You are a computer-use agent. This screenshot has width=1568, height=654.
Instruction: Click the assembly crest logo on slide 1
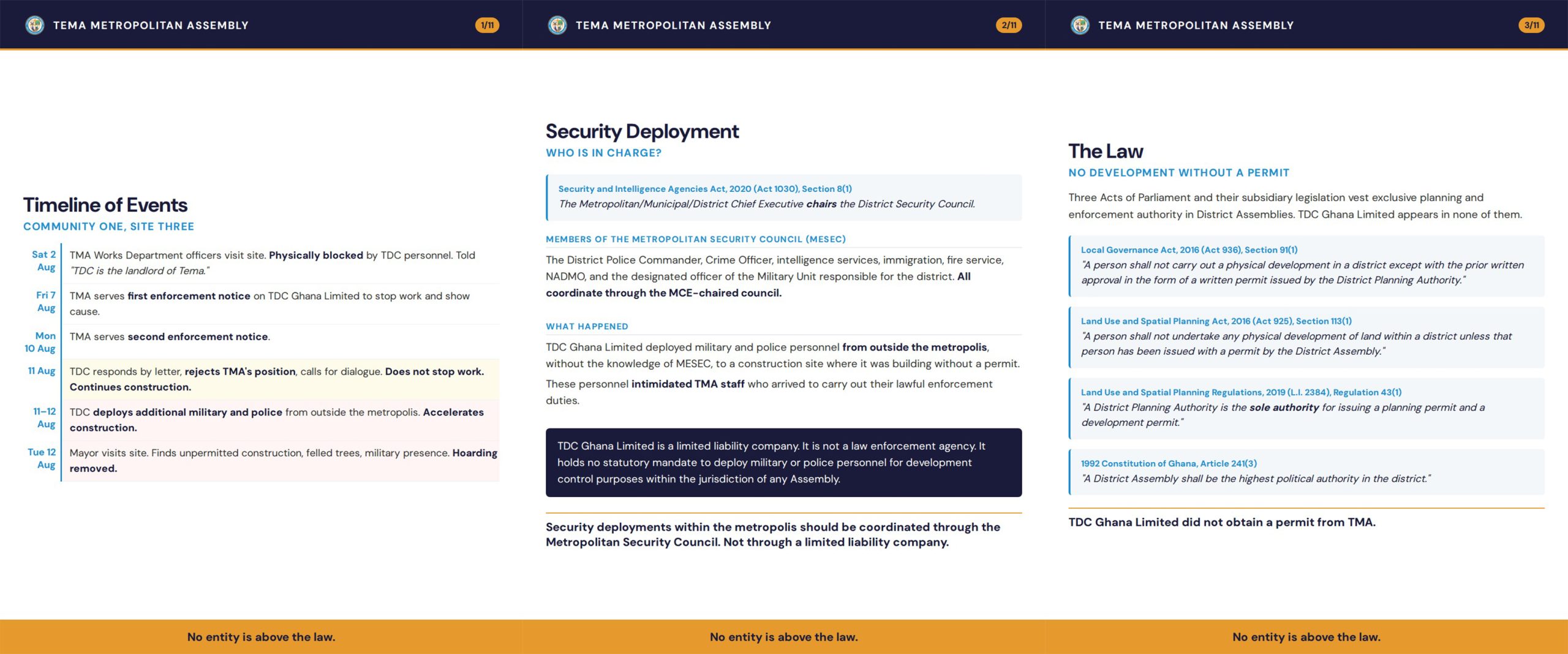pyautogui.click(x=35, y=25)
